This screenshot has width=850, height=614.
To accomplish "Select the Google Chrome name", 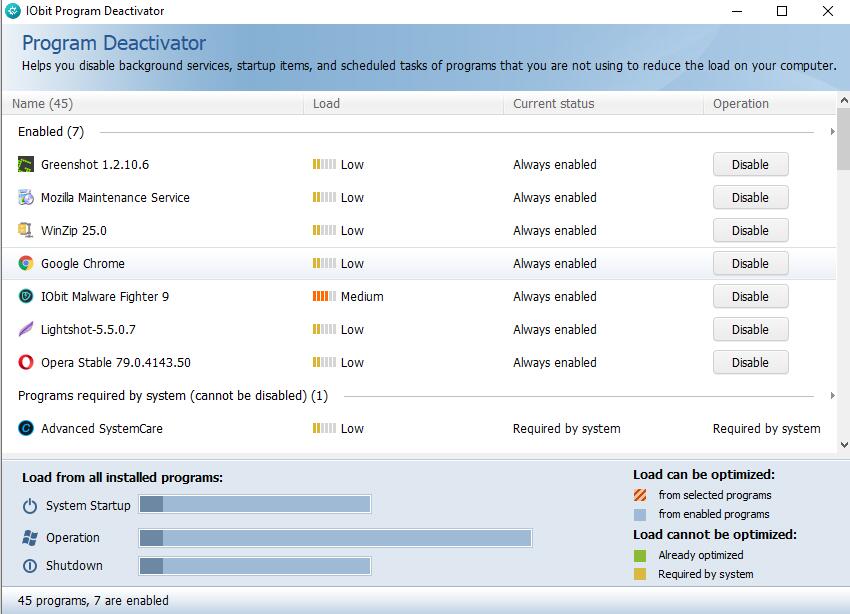I will (x=83, y=263).
